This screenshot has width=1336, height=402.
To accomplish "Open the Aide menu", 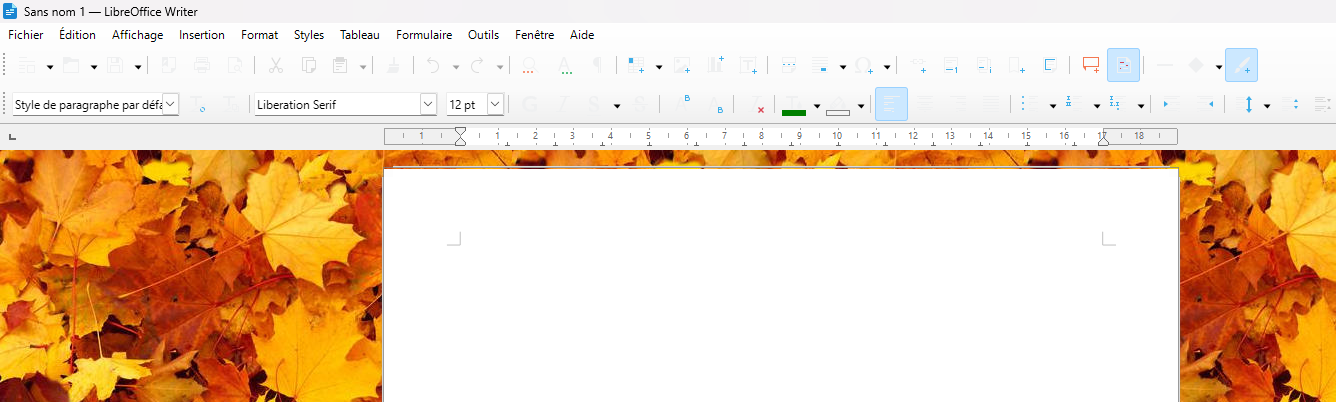I will 582,35.
